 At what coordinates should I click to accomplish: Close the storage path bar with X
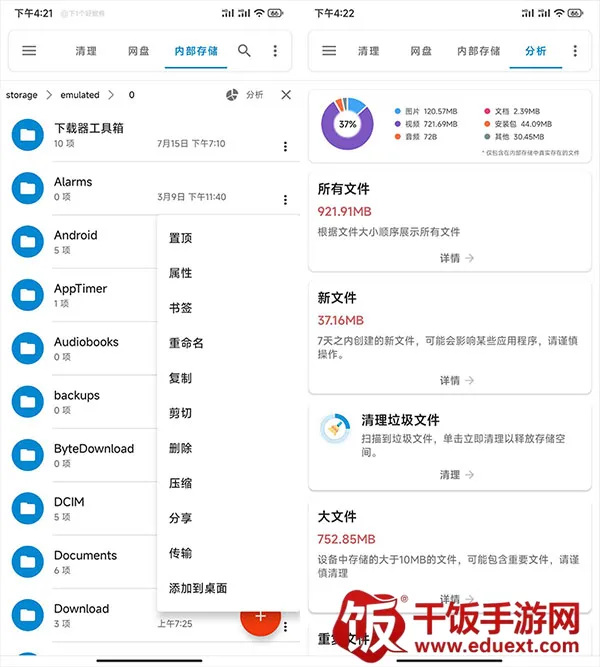tap(286, 95)
